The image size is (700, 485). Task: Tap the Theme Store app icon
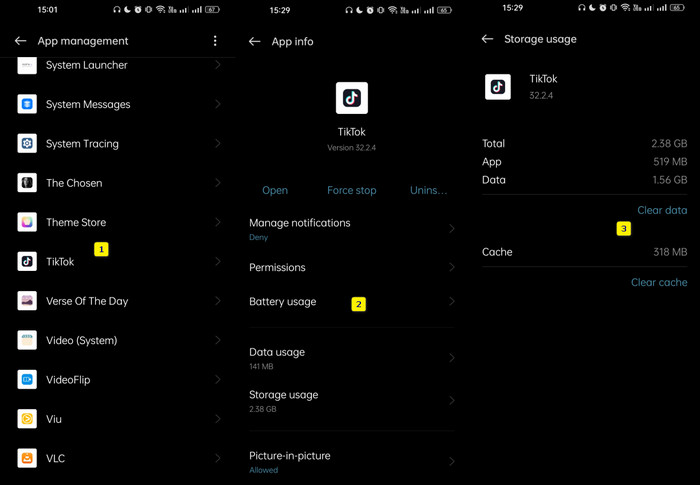pos(27,222)
